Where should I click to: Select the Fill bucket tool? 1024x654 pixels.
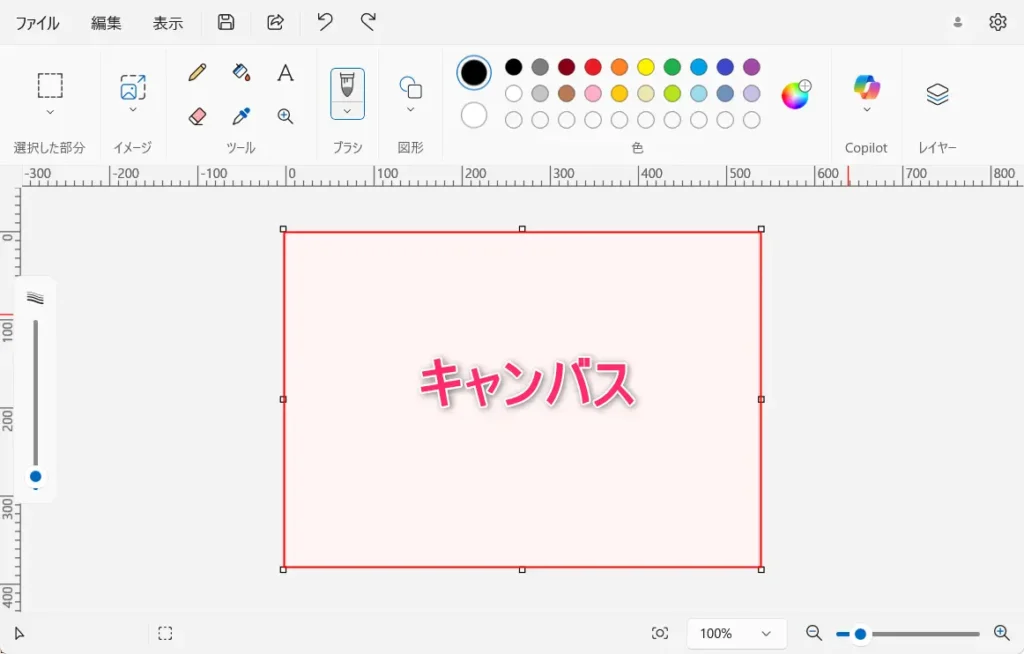tap(241, 72)
